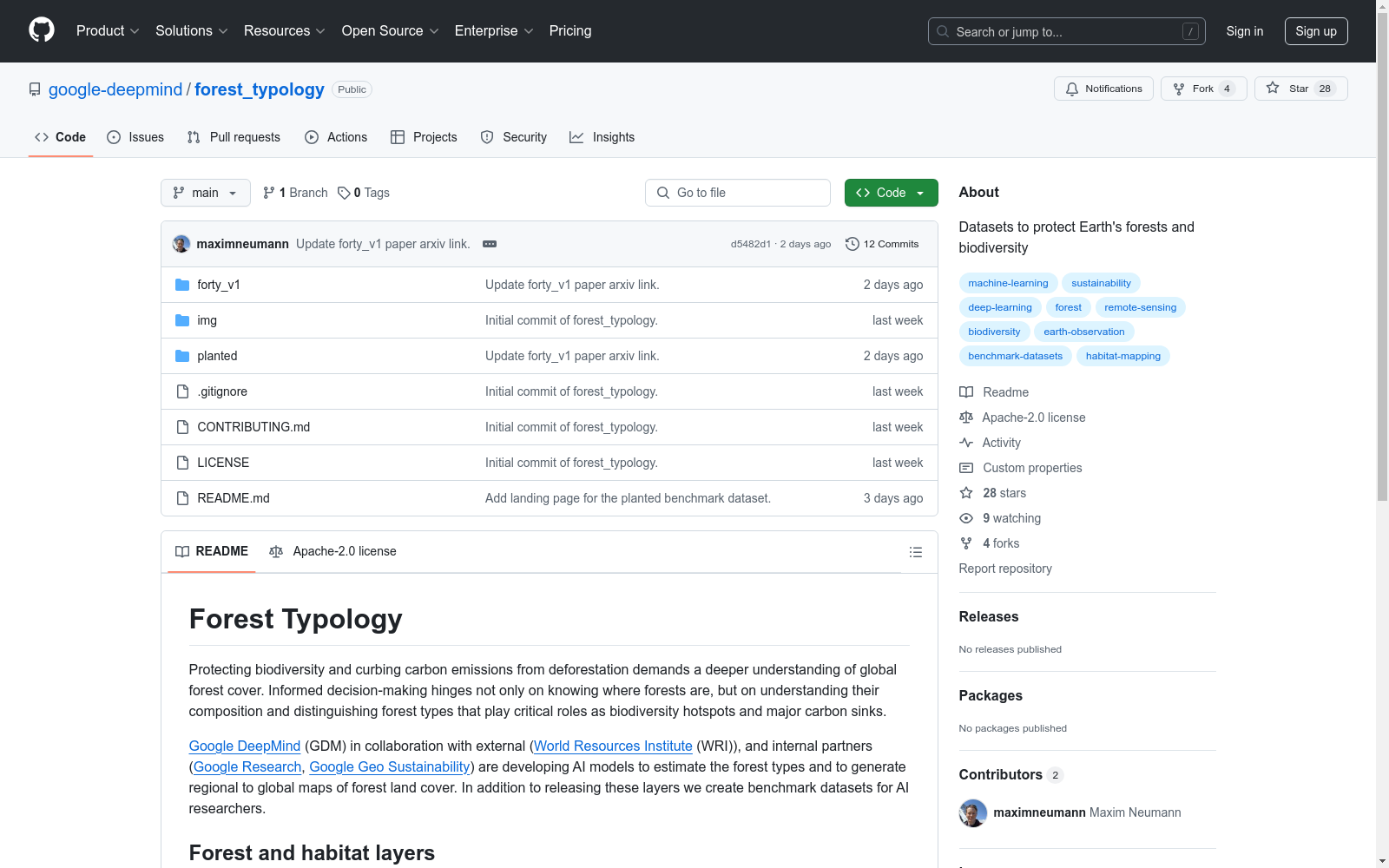Expand the Open Source menu

pyautogui.click(x=391, y=31)
